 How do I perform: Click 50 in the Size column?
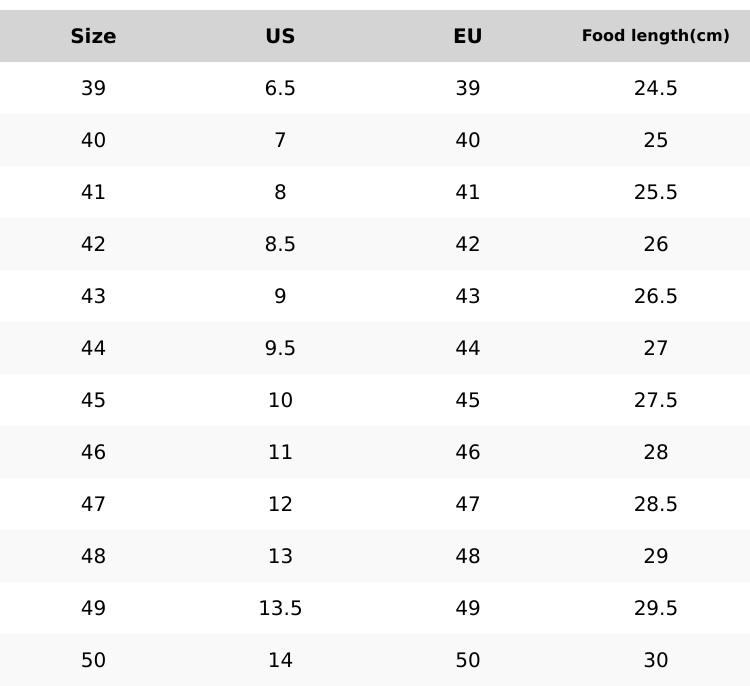(93, 660)
